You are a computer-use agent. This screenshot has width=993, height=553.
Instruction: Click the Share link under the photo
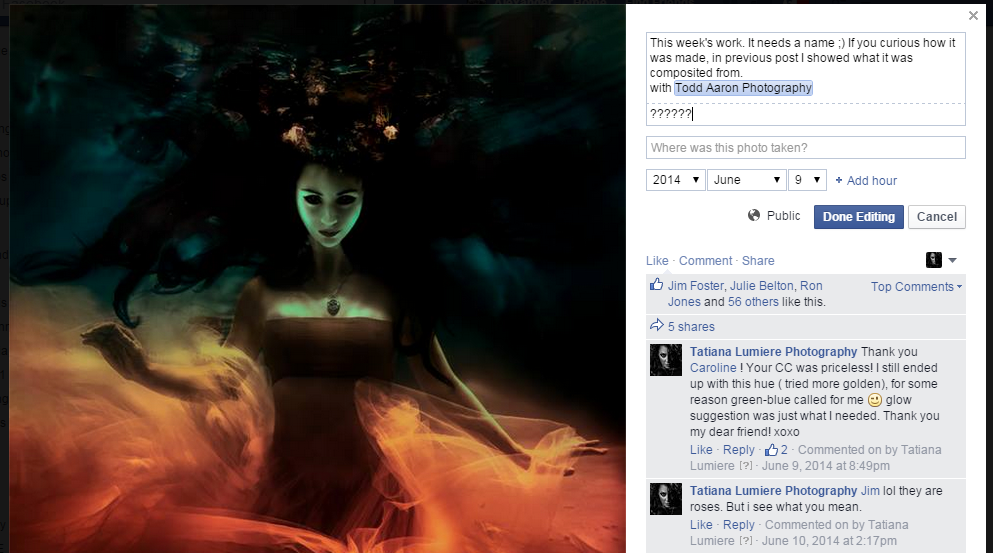758,260
